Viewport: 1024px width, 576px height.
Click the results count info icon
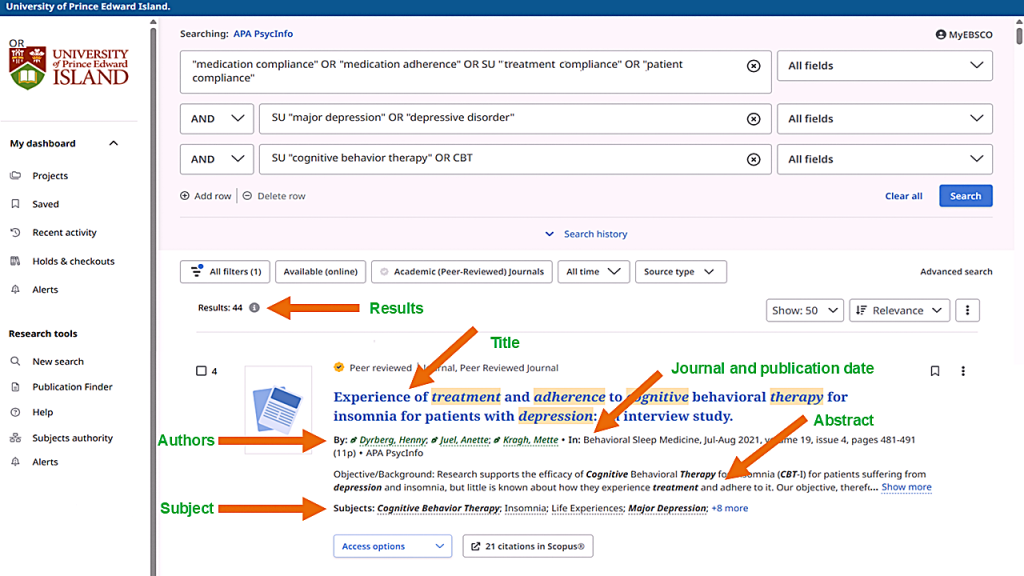pyautogui.click(x=254, y=308)
